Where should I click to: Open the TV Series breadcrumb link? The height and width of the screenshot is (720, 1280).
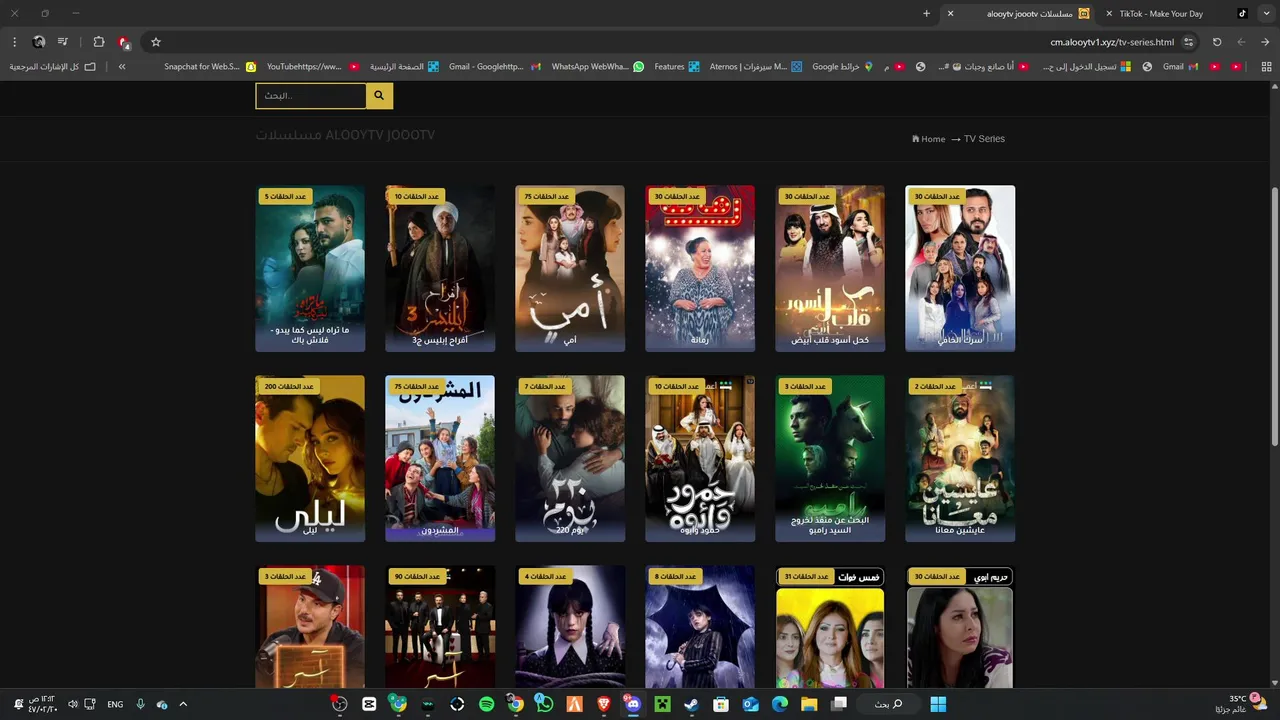tap(984, 139)
